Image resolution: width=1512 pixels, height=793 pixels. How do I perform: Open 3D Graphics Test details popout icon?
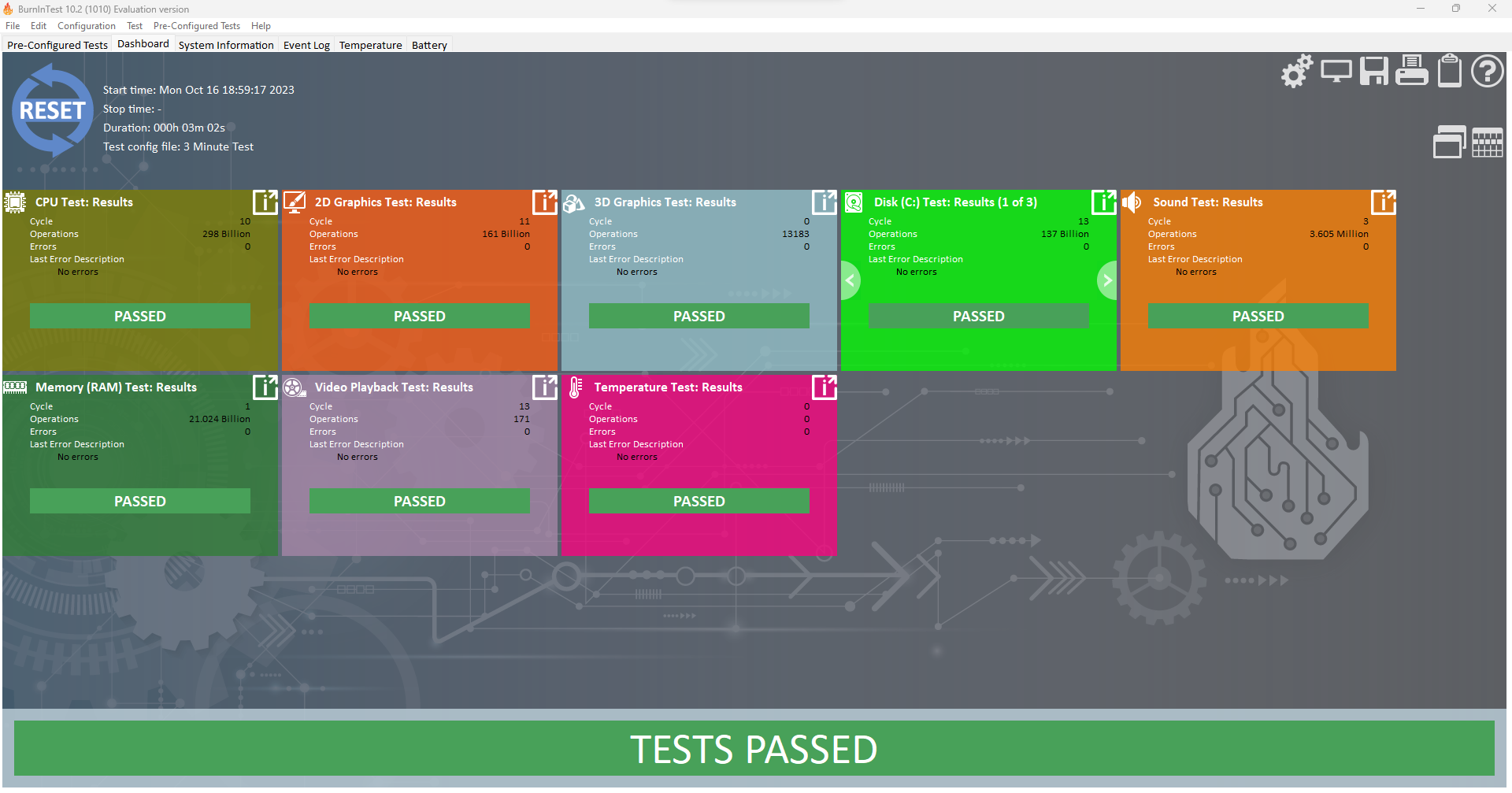tap(825, 202)
